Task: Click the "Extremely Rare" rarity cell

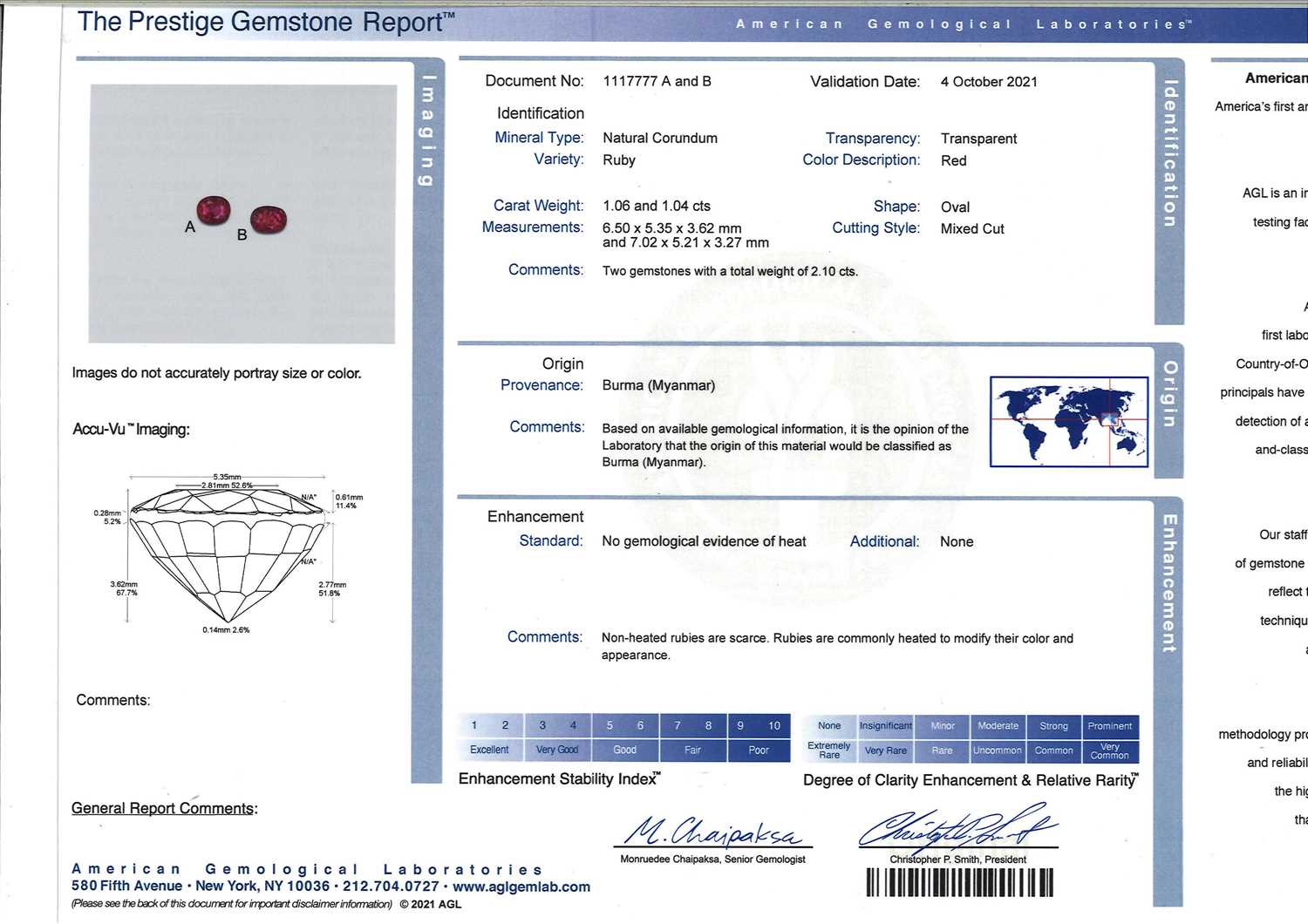Action: tap(829, 751)
